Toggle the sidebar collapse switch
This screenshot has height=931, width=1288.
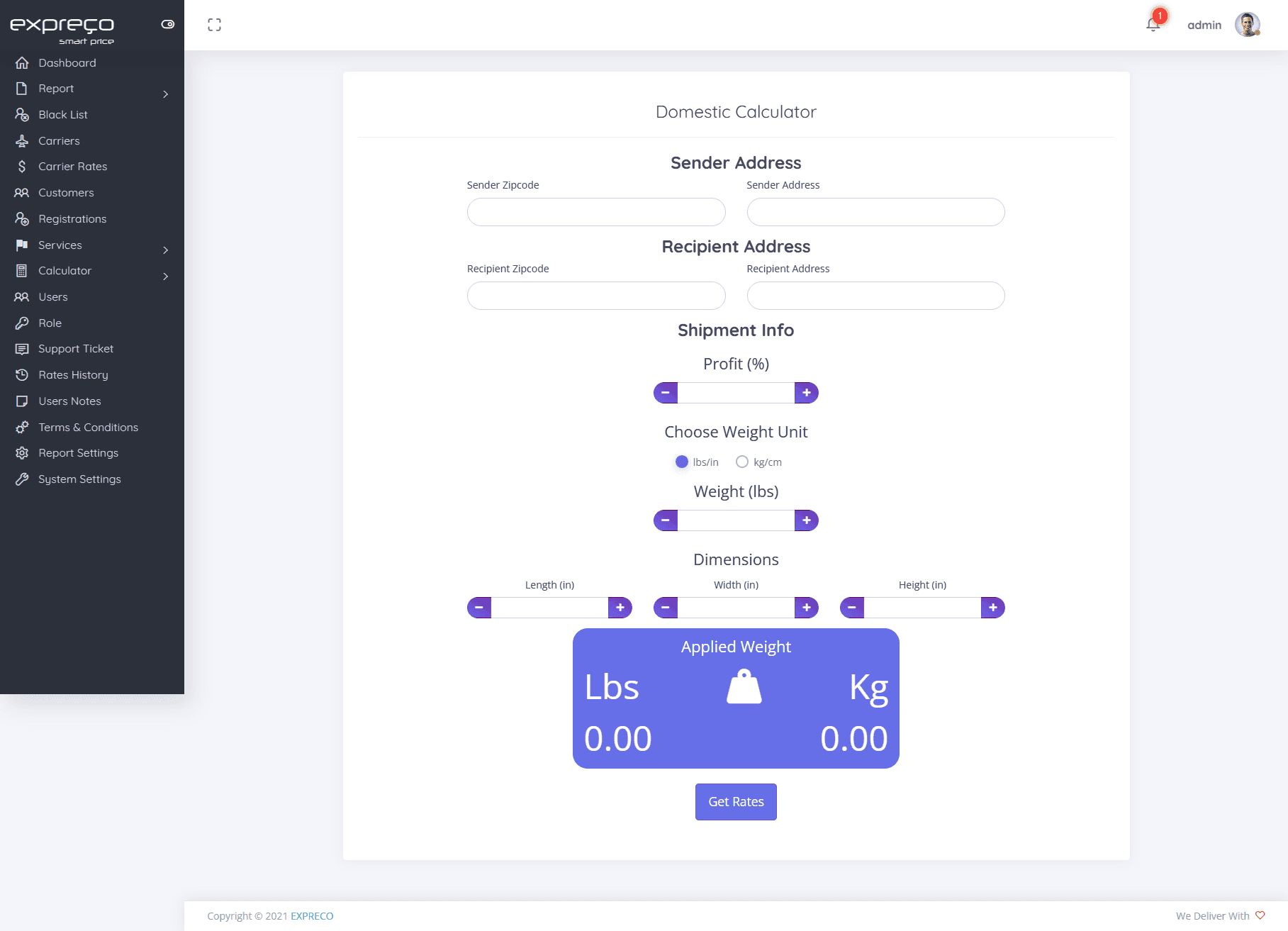pyautogui.click(x=168, y=24)
